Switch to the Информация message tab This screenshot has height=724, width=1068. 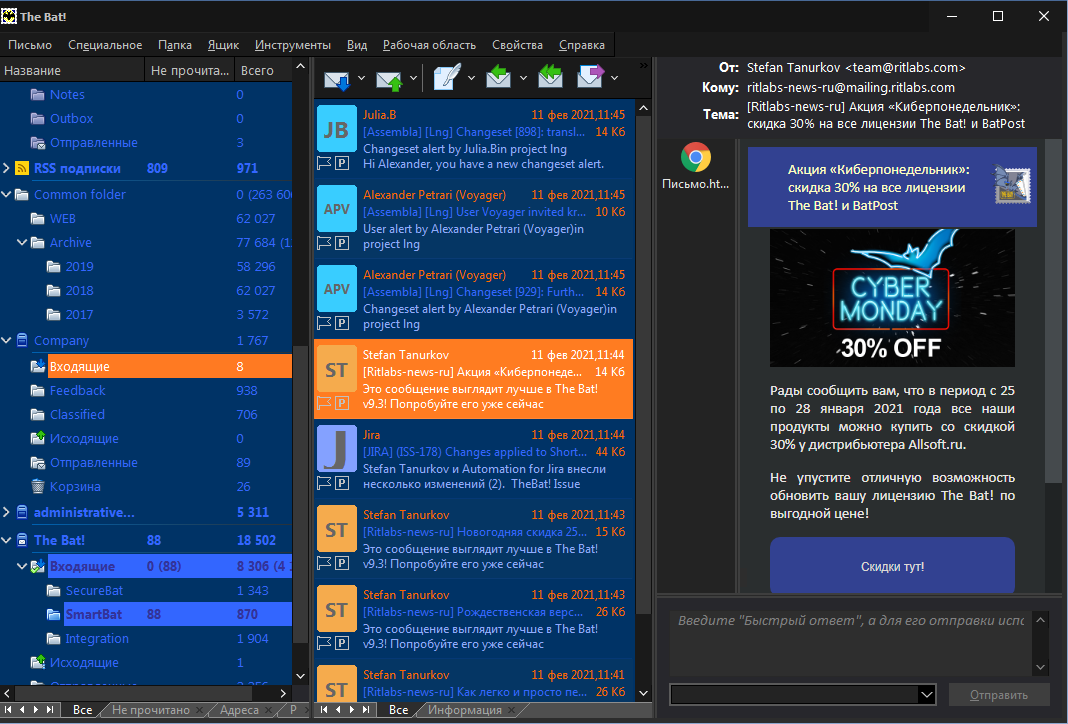tap(465, 710)
